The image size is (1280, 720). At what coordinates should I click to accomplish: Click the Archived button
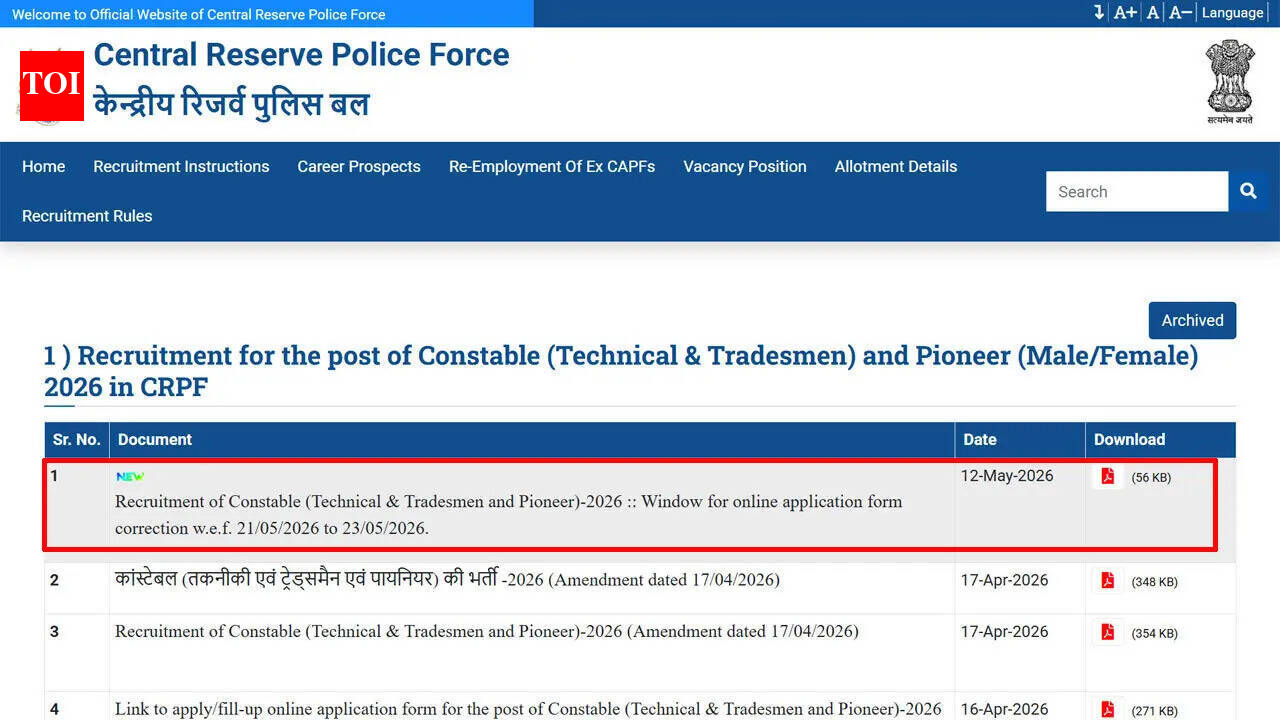[x=1192, y=320]
